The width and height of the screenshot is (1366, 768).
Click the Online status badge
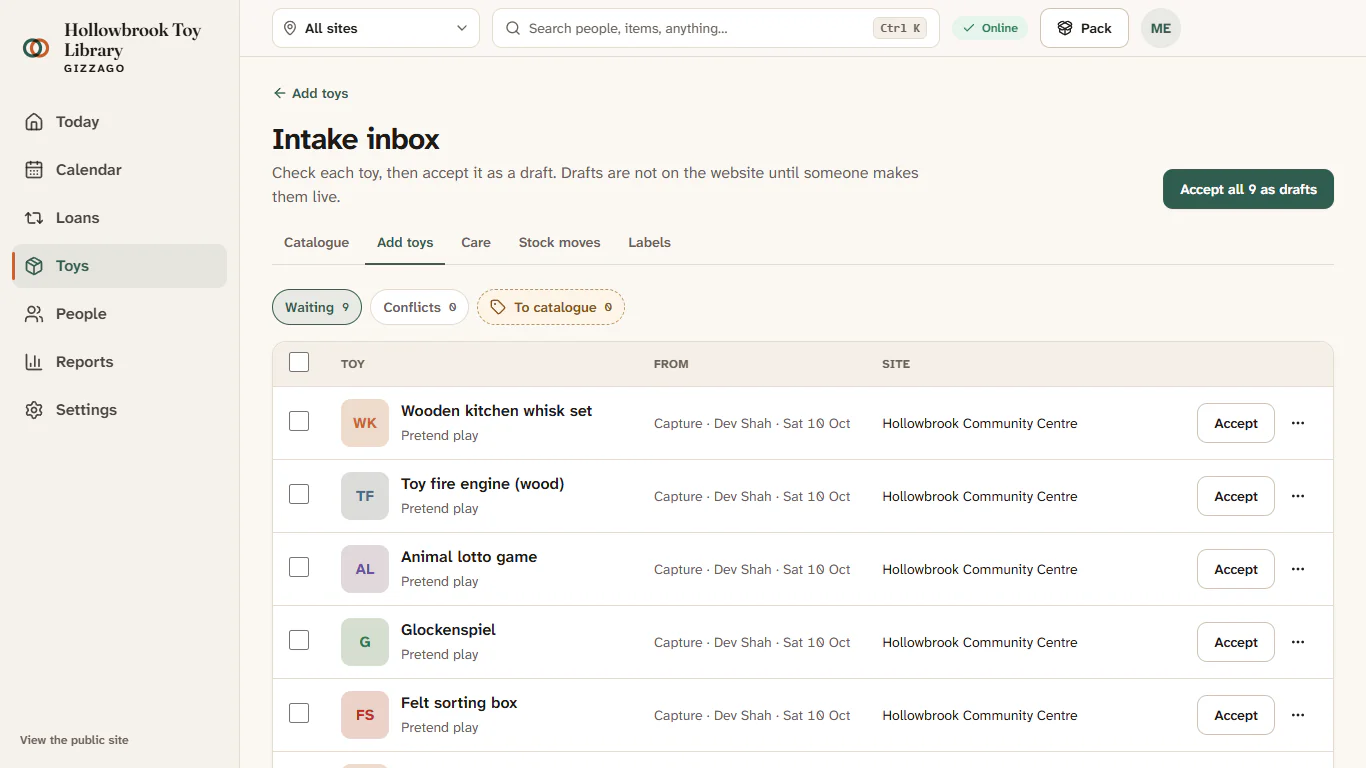(x=990, y=28)
